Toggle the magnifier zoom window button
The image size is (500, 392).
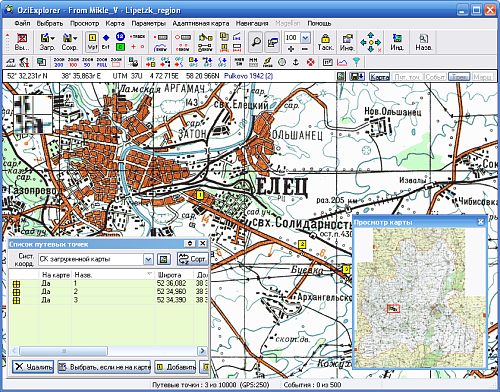(256, 42)
